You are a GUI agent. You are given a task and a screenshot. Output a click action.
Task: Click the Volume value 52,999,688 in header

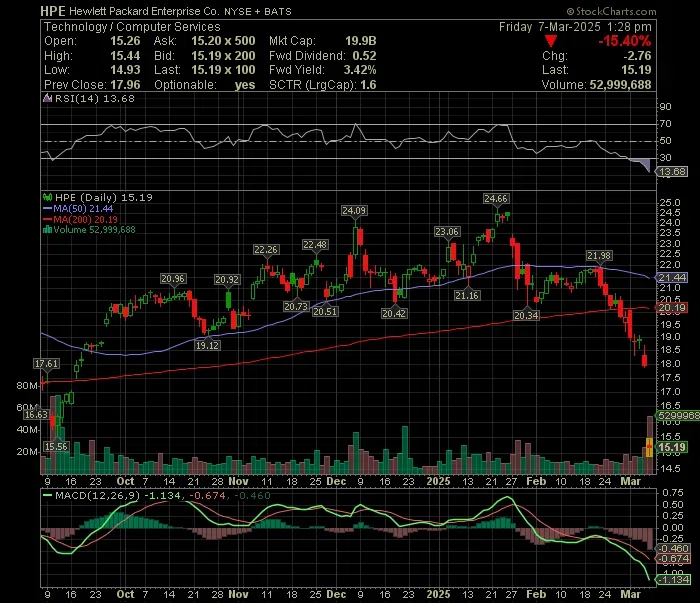(x=621, y=85)
